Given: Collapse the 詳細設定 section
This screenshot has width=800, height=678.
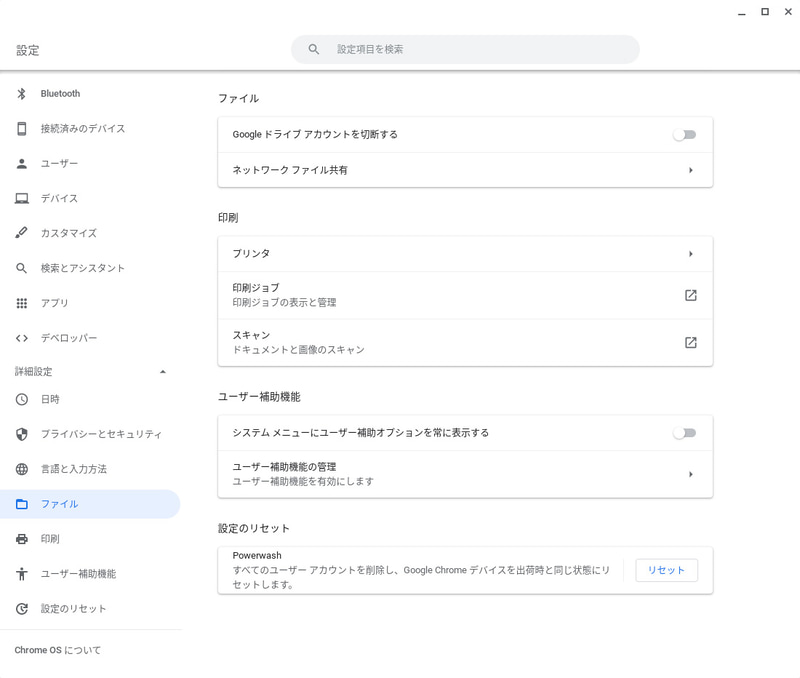Looking at the screenshot, I should click(163, 371).
